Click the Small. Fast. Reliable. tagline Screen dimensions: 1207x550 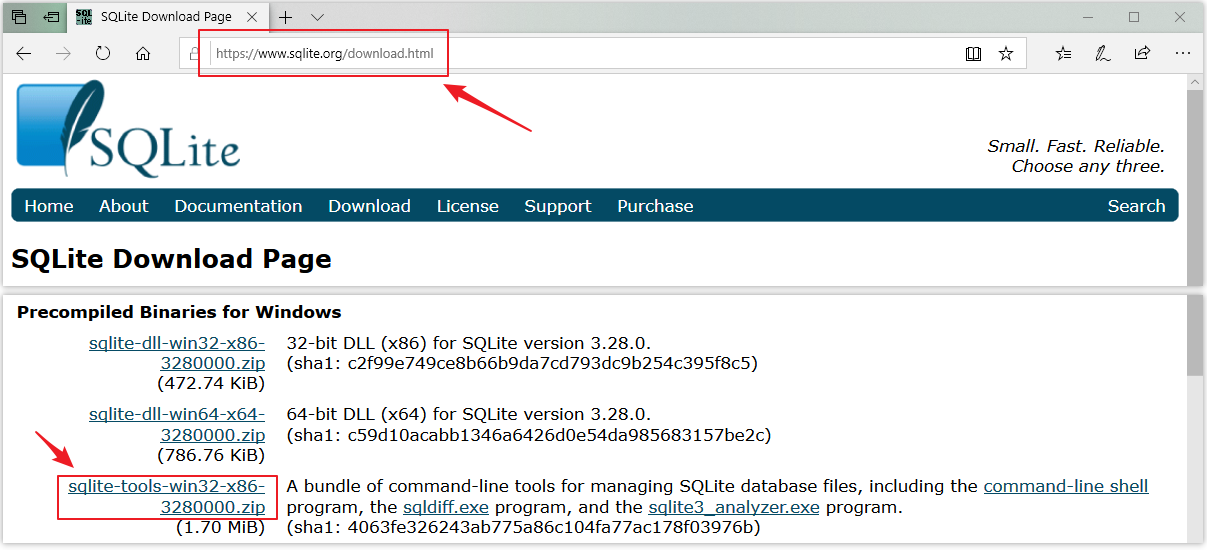pyautogui.click(x=1076, y=146)
